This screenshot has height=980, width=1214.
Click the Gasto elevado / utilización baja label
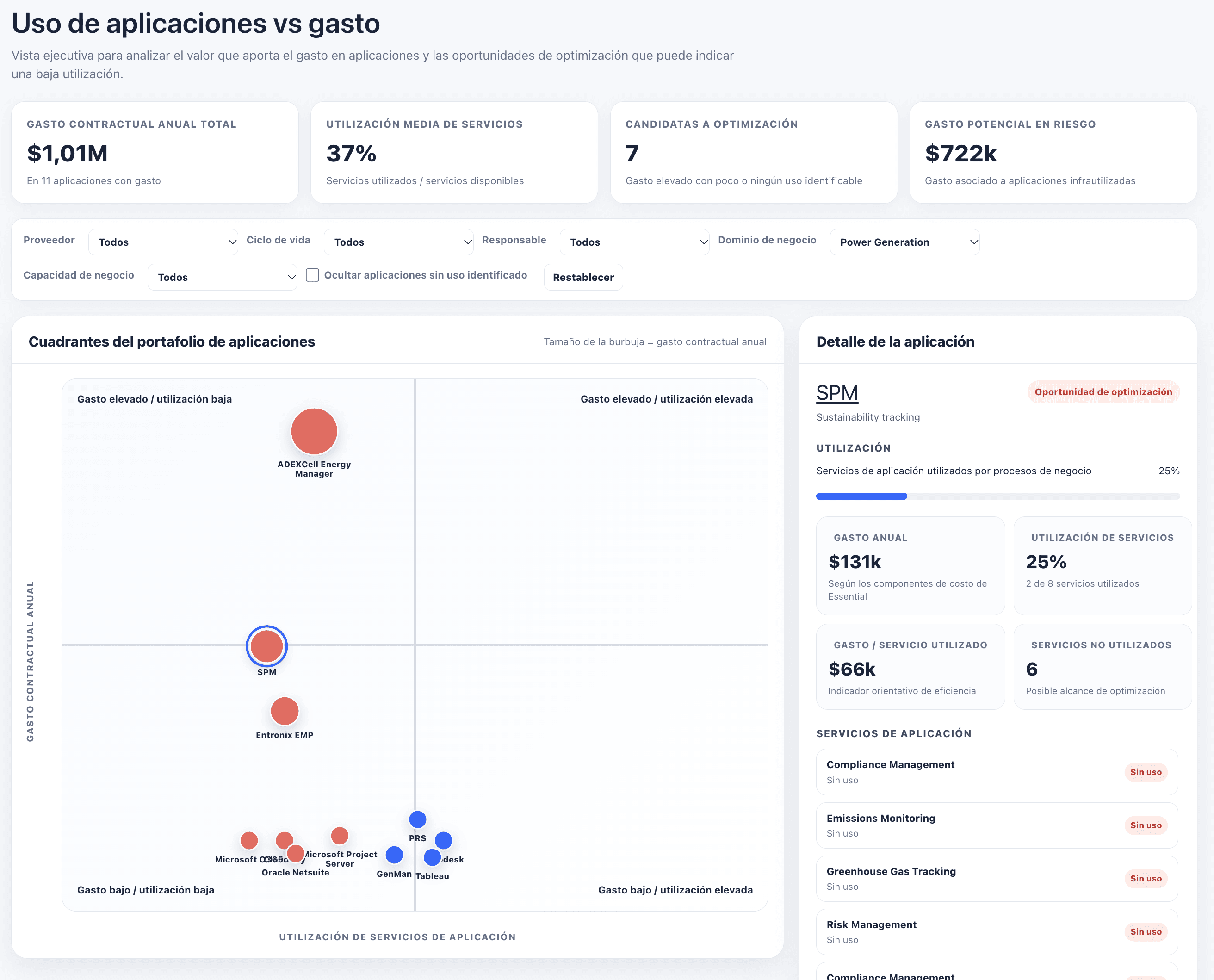tap(155, 399)
